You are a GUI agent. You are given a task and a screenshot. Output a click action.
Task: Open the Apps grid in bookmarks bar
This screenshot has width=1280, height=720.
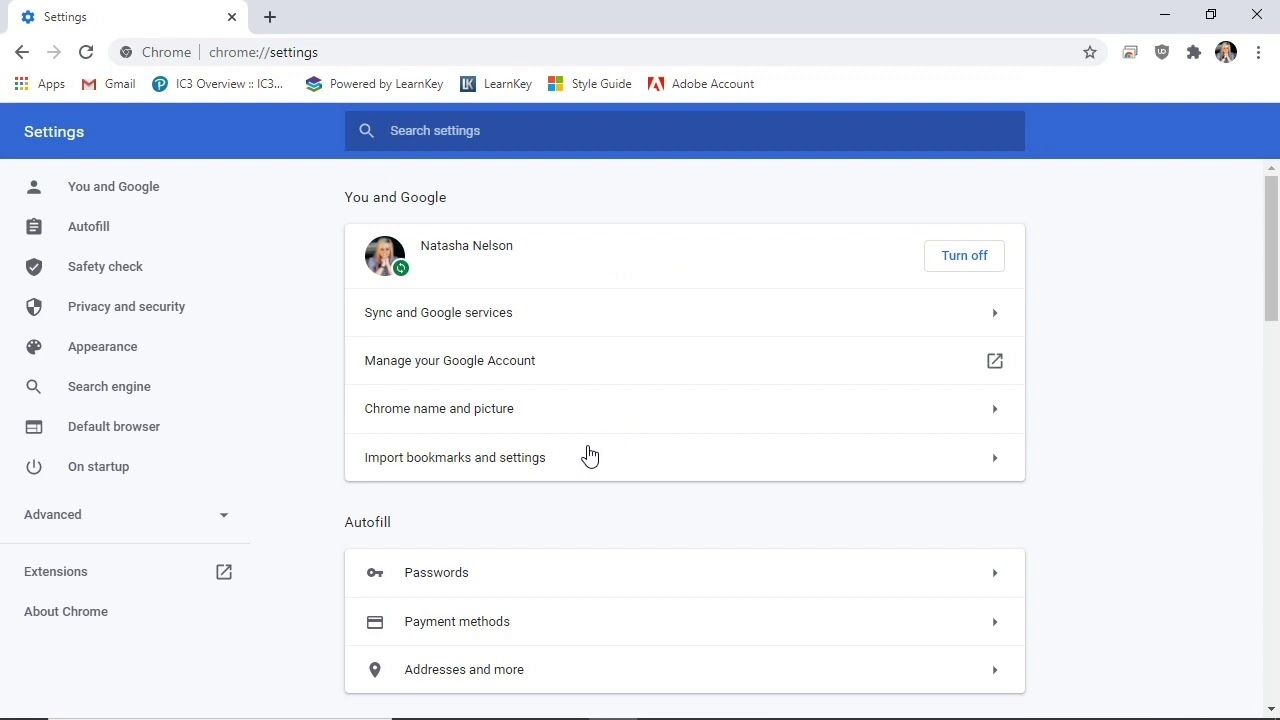pos(40,84)
